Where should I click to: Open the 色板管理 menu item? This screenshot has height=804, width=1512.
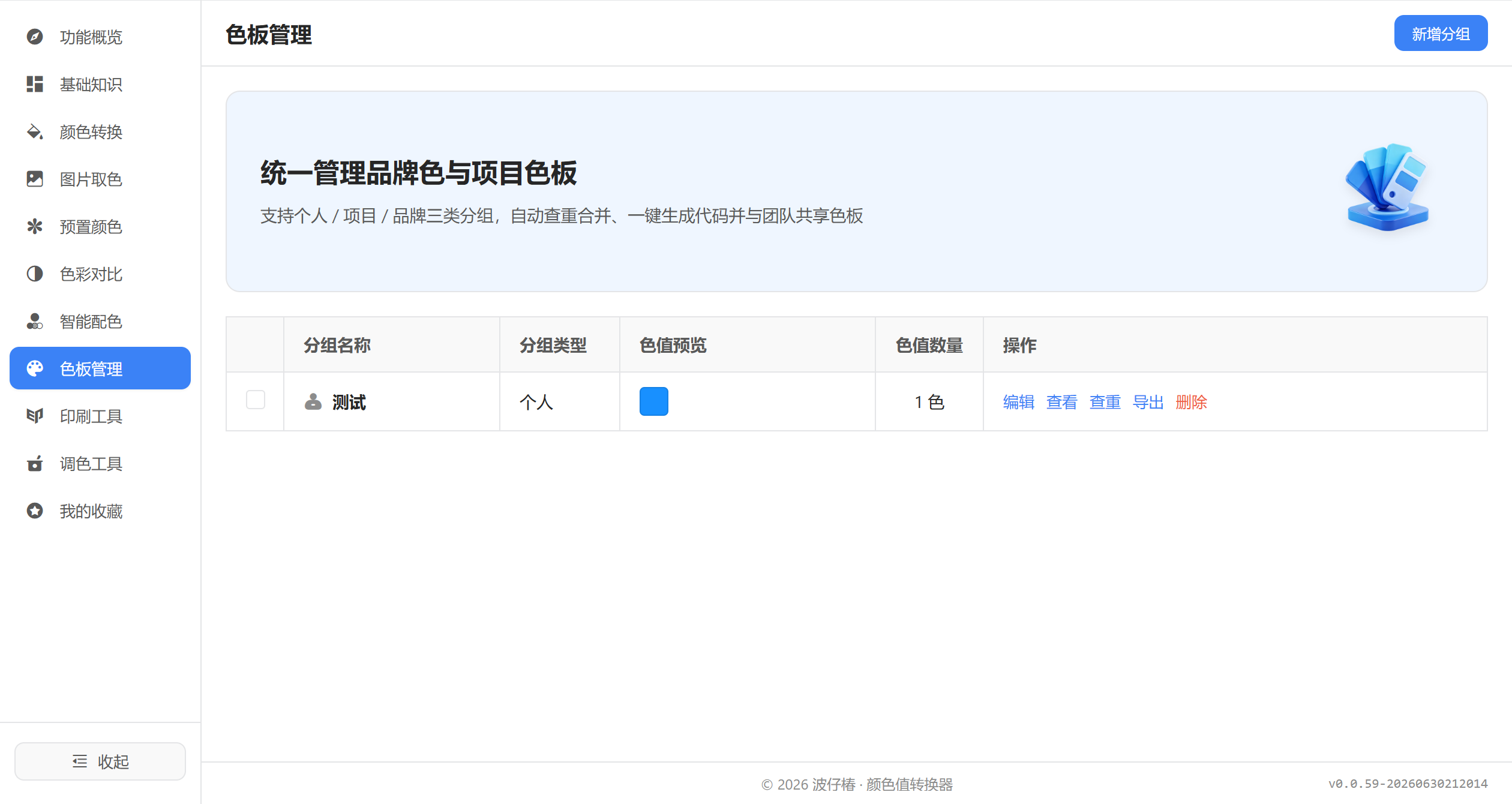click(100, 368)
